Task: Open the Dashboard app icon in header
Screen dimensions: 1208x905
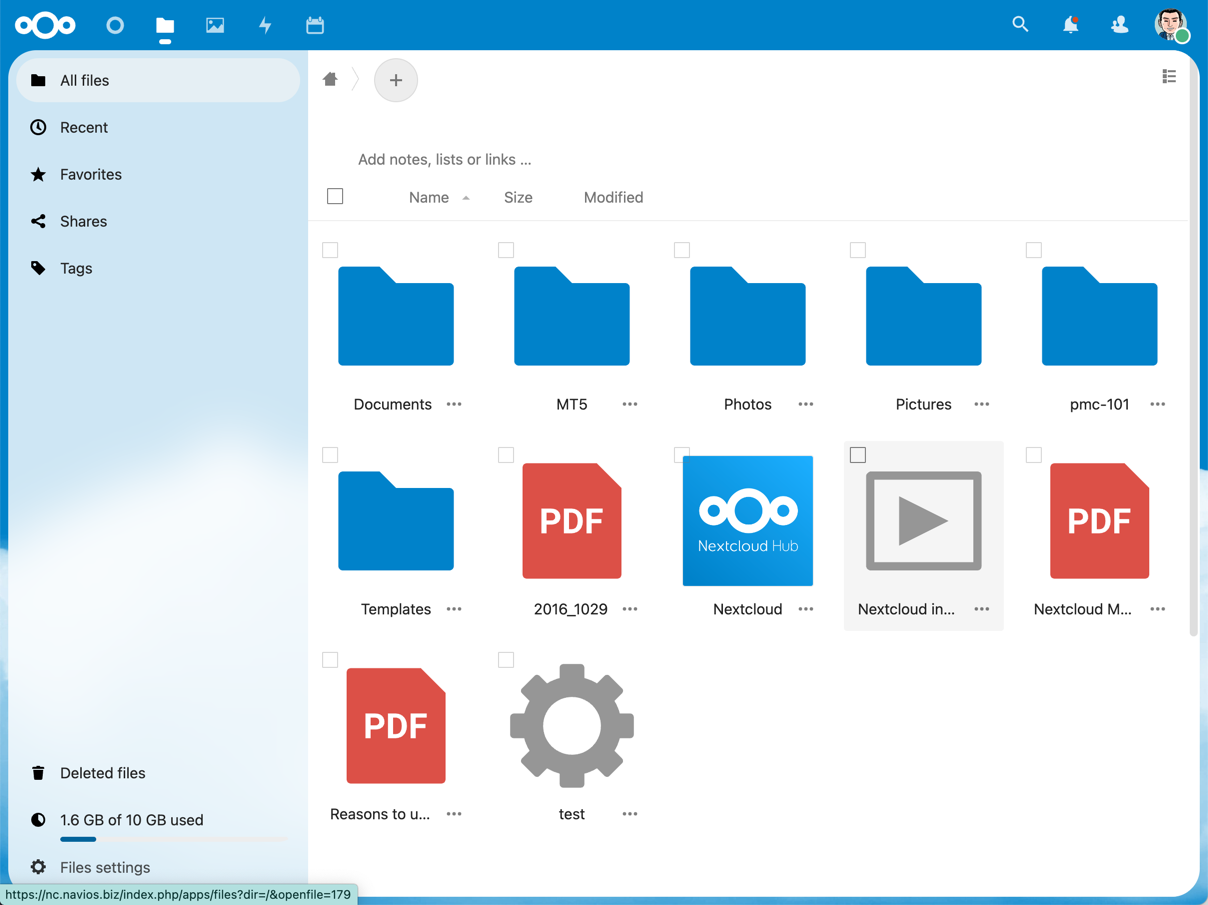Action: (115, 25)
